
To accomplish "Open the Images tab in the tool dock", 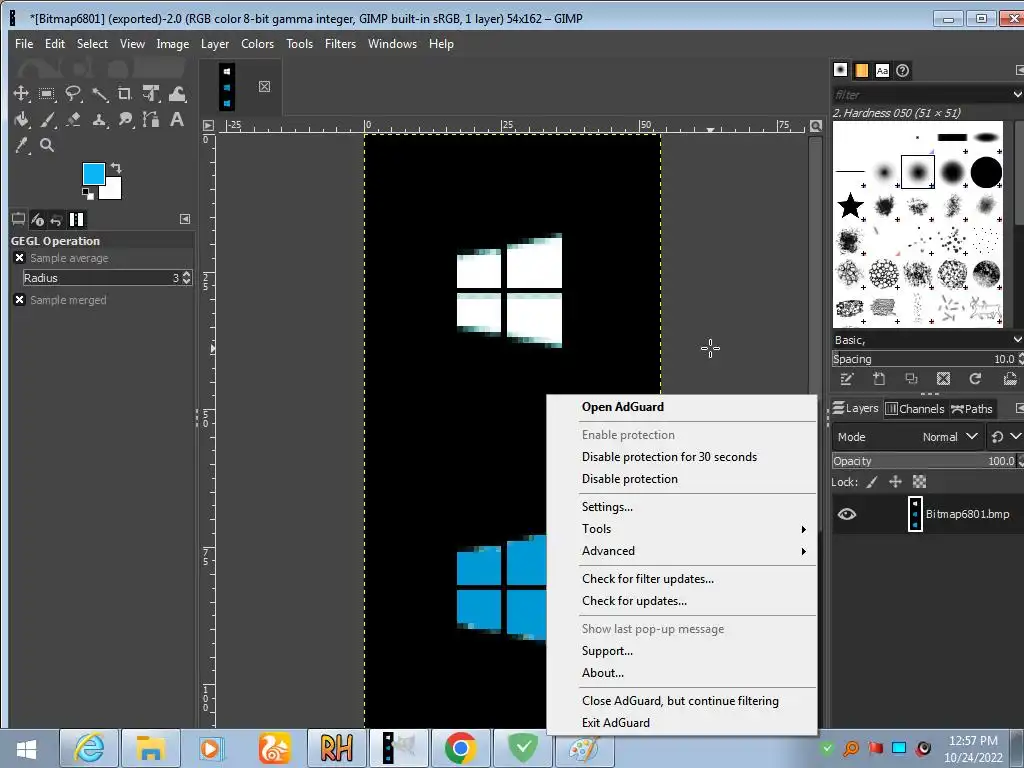I will point(76,219).
